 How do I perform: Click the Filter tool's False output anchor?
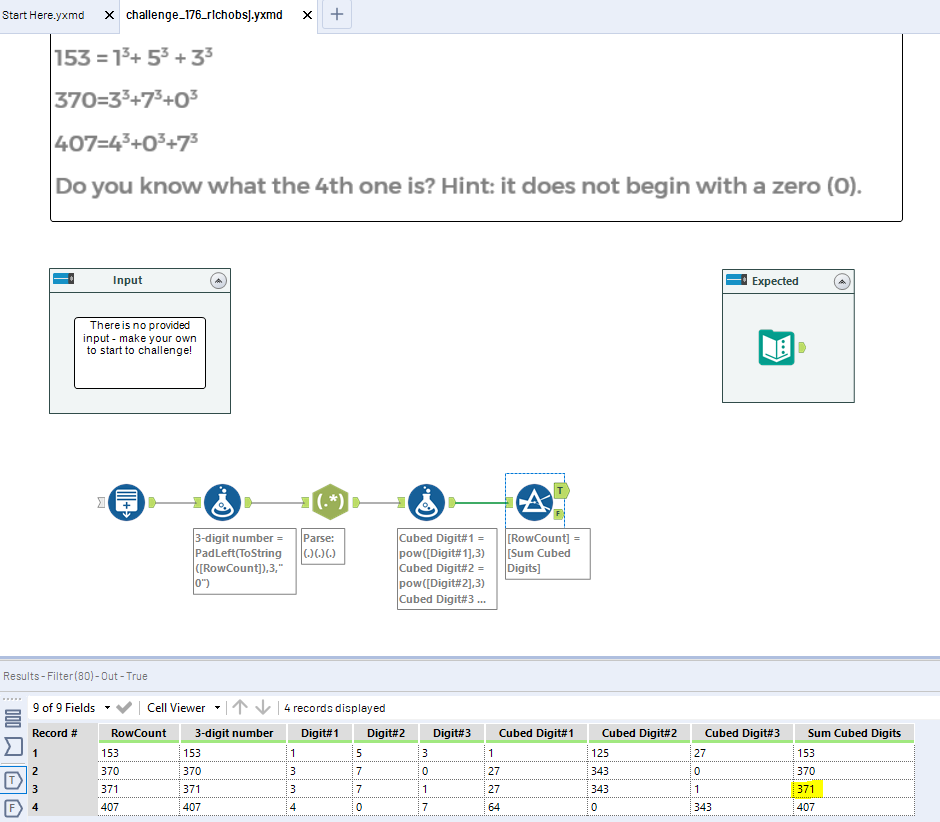coord(558,514)
